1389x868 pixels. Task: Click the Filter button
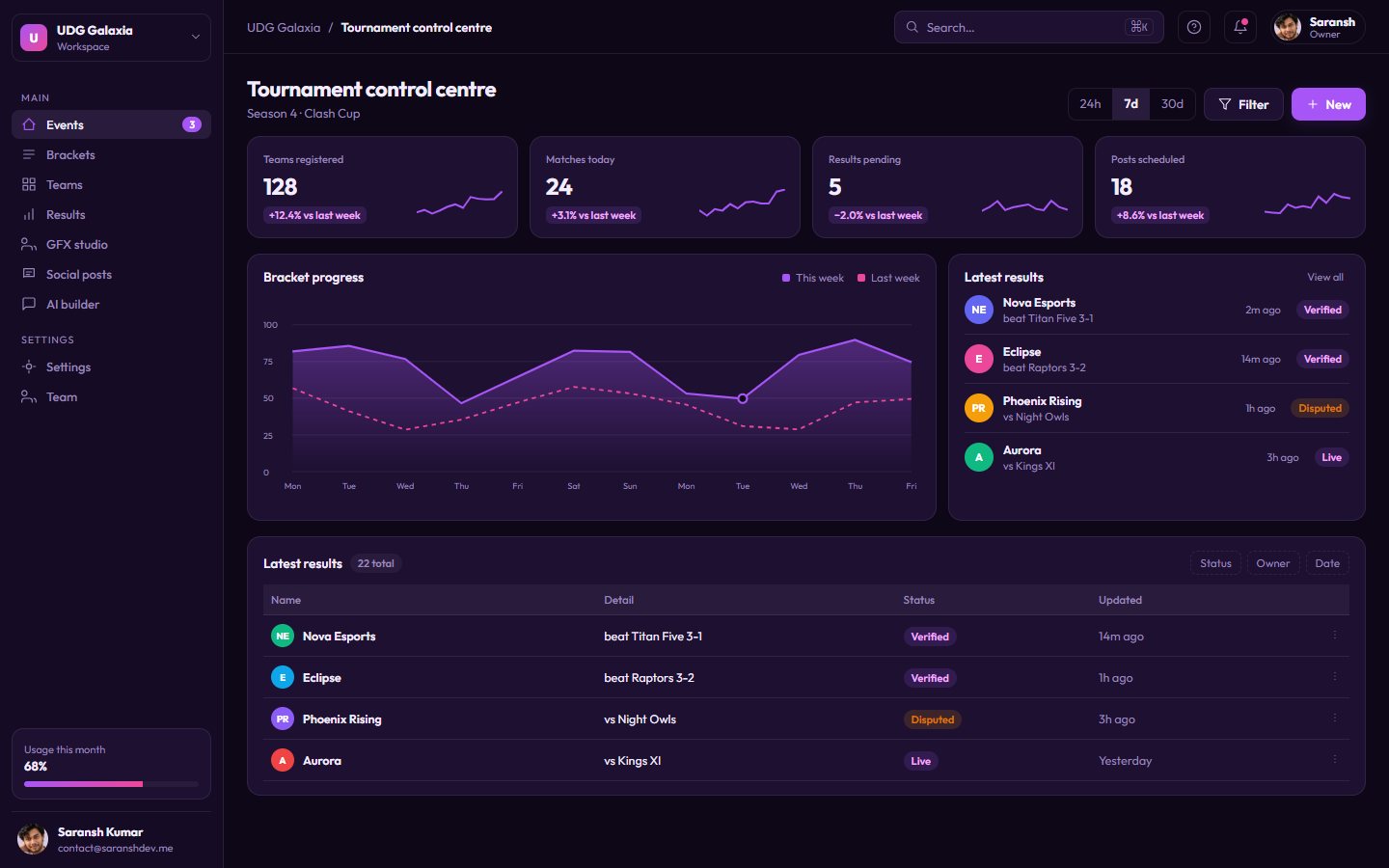pos(1243,104)
